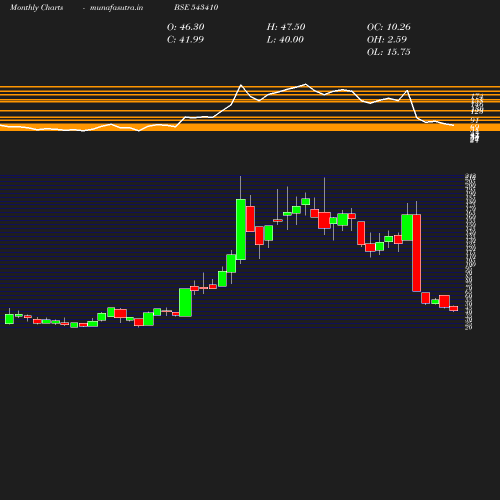
Task: Click the 'OC: 10.26' value
Action: (389, 27)
